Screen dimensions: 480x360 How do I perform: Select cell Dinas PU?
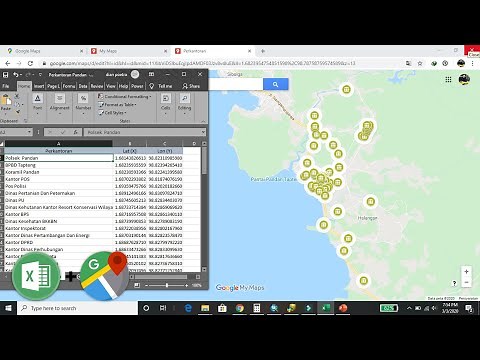pyautogui.click(x=59, y=200)
